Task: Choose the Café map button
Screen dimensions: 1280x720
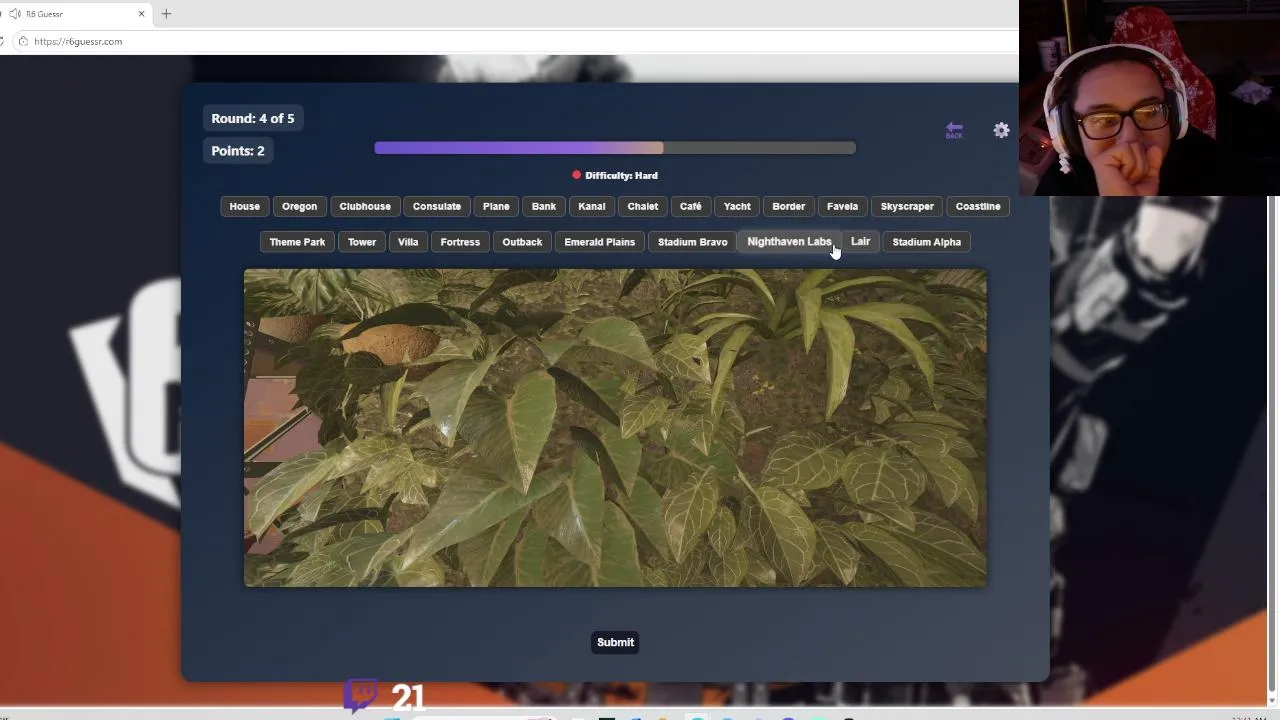Action: tap(691, 206)
